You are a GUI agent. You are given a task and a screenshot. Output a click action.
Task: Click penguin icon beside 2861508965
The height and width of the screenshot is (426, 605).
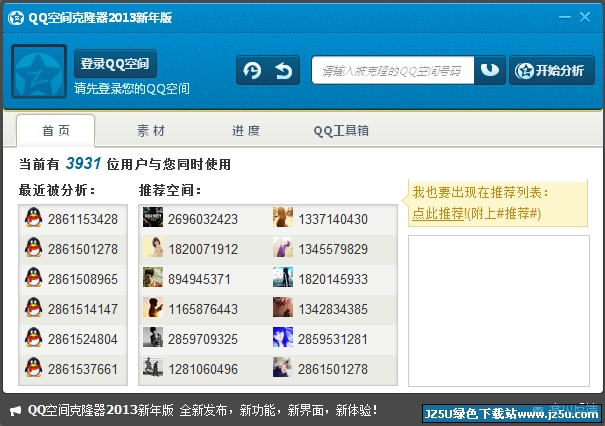pyautogui.click(x=34, y=278)
